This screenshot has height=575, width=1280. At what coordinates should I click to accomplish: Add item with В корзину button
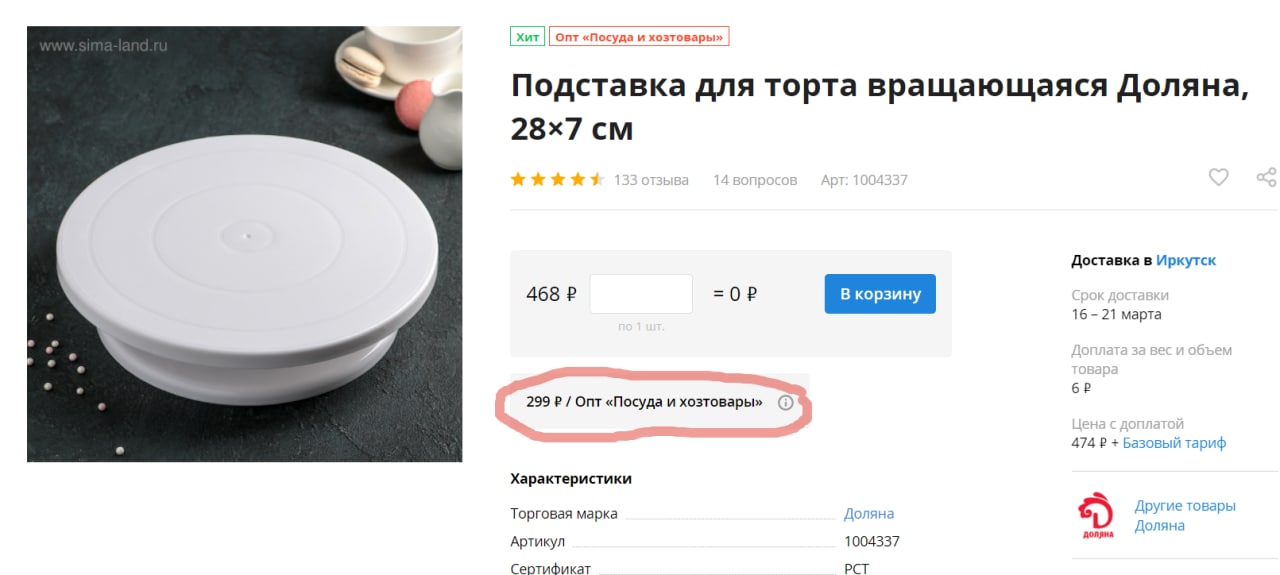coord(880,294)
